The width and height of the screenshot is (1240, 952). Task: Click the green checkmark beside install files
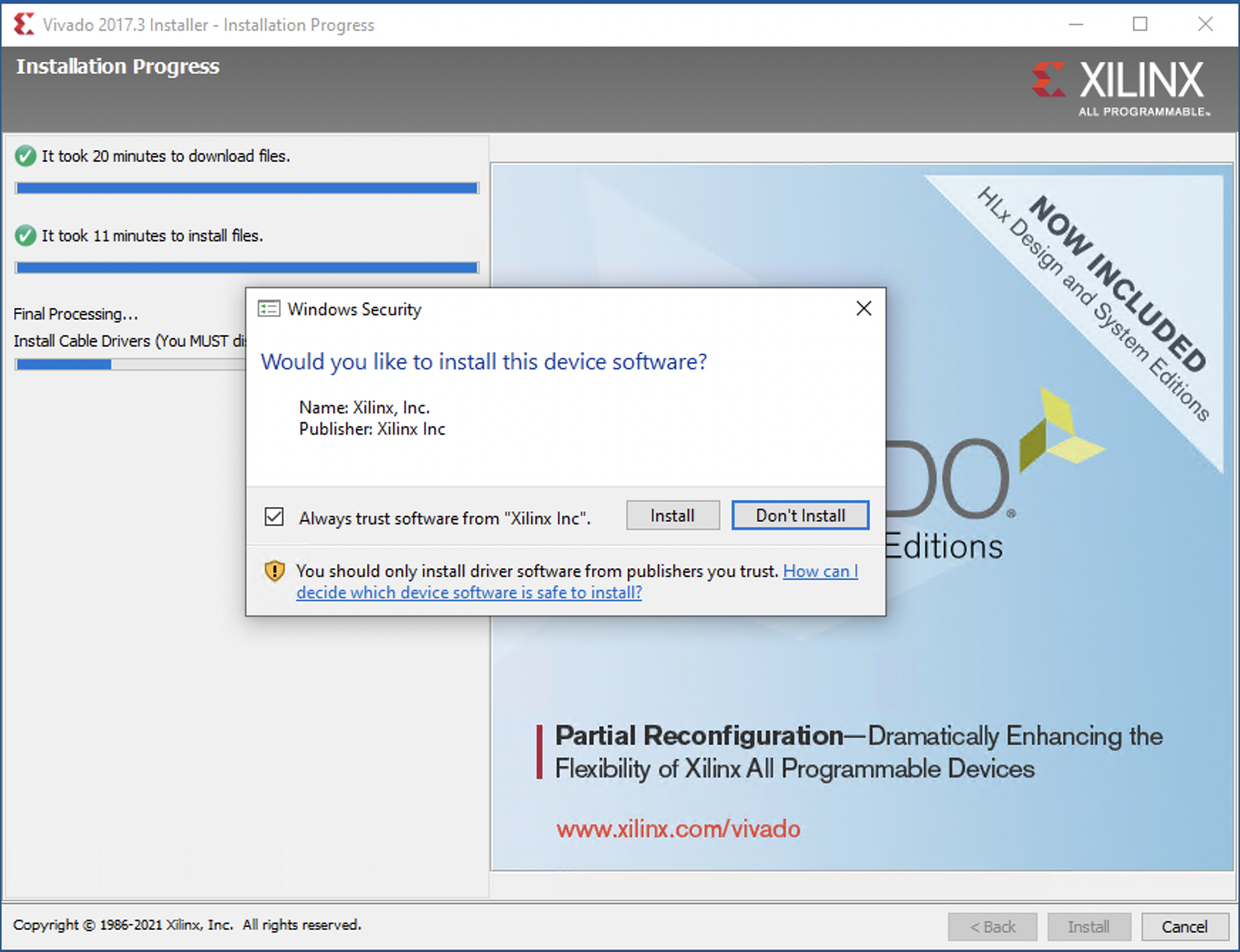26,236
